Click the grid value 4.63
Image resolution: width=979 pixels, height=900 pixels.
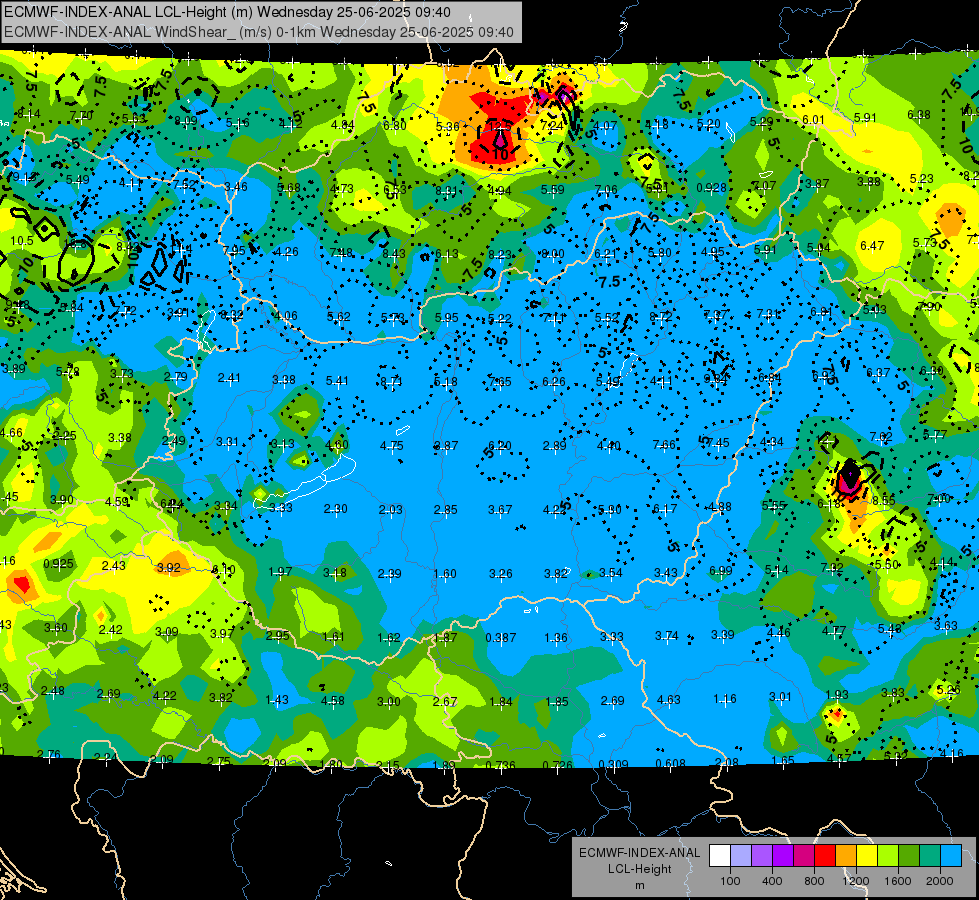click(669, 700)
